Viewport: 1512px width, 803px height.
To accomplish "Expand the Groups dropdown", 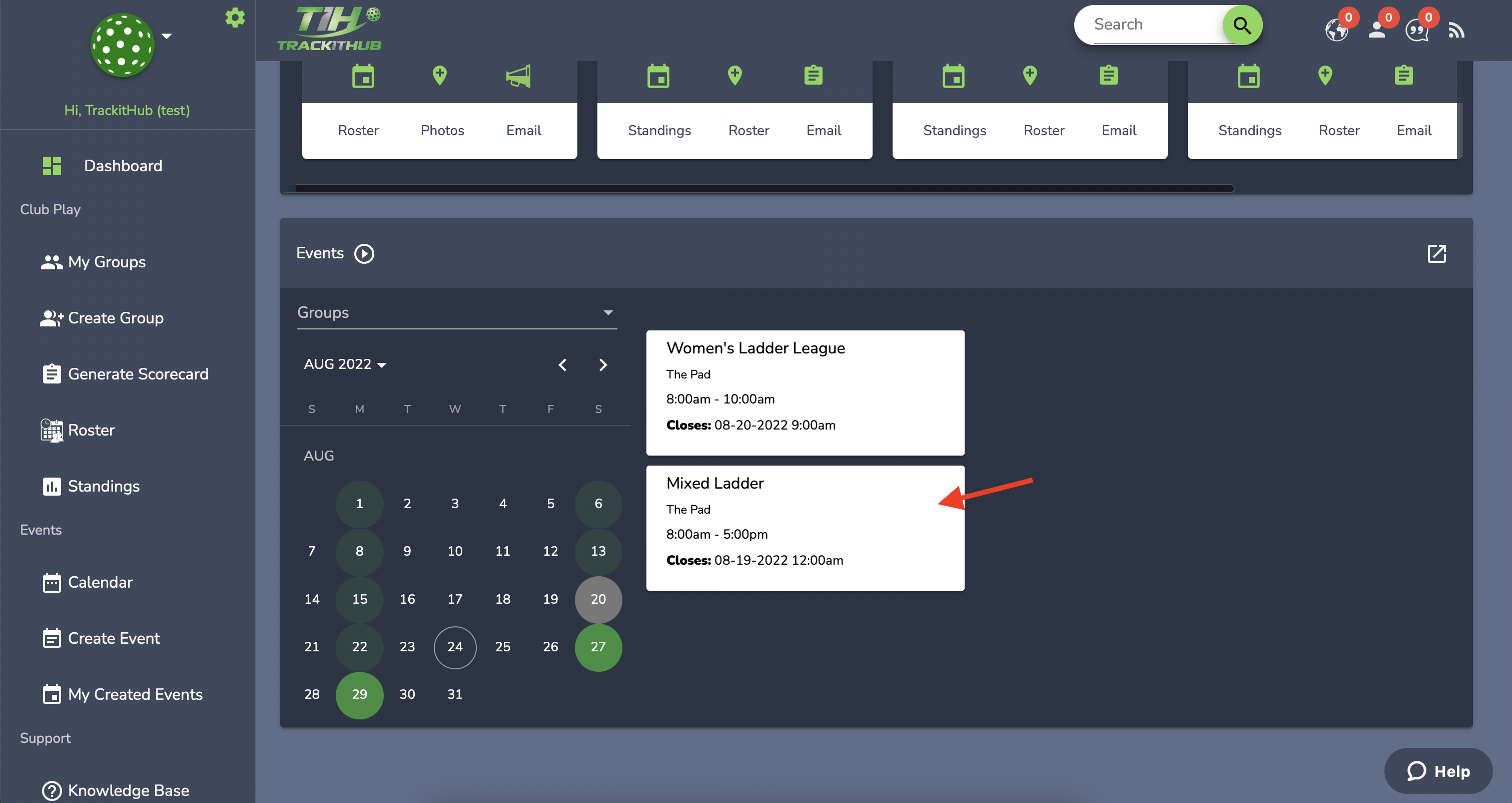I will [x=457, y=313].
